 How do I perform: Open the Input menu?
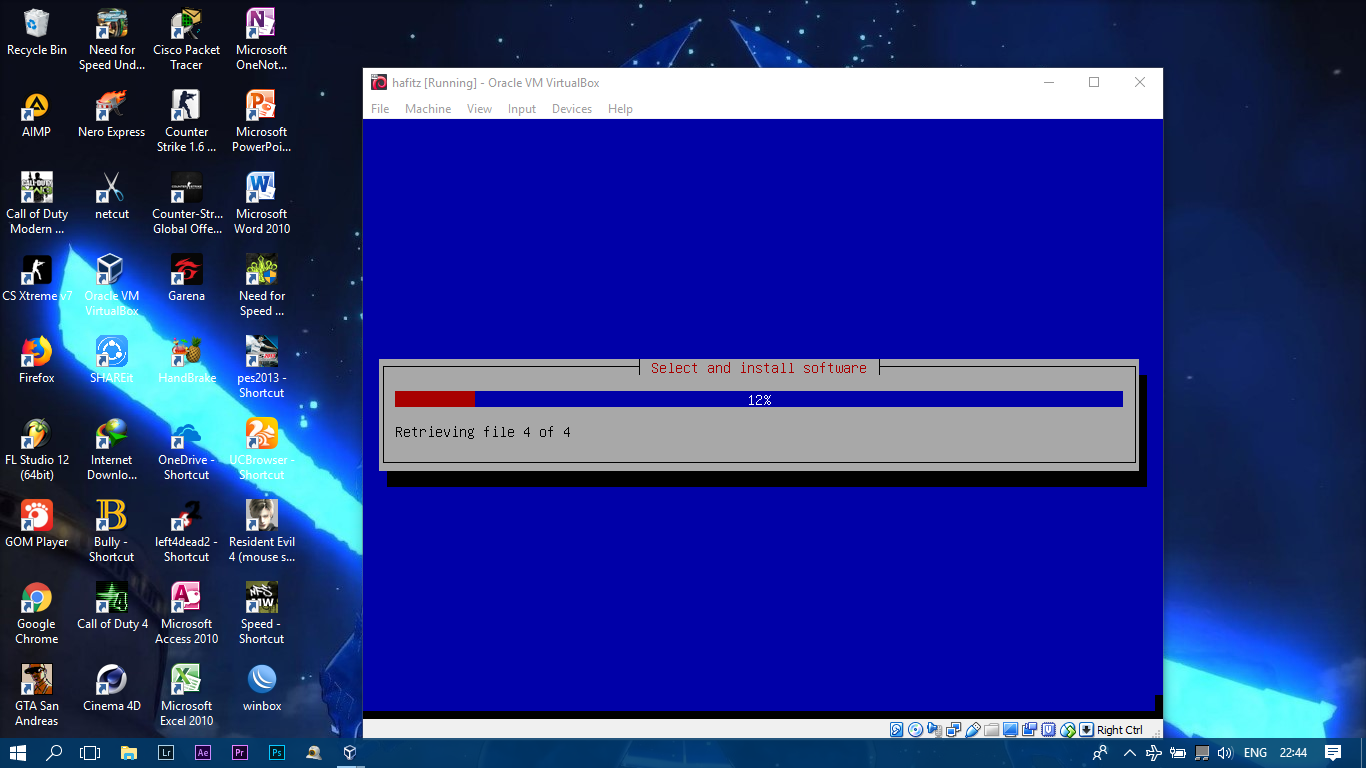tap(522, 109)
